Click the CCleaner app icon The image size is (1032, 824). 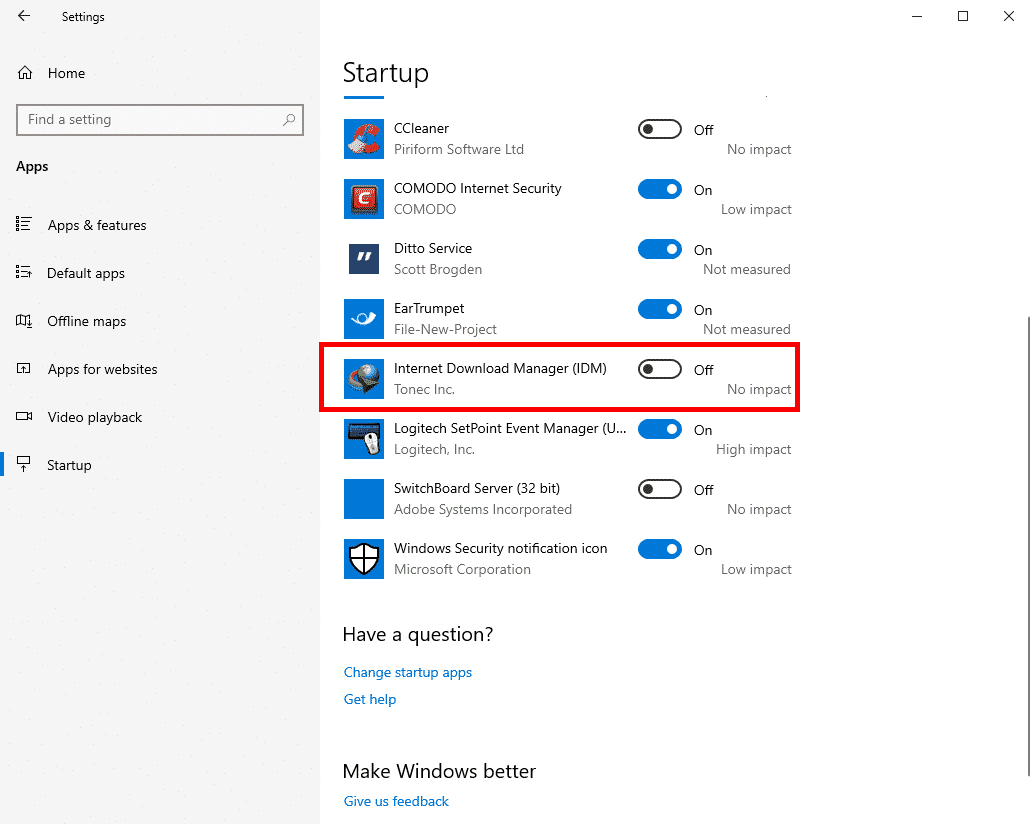(363, 139)
